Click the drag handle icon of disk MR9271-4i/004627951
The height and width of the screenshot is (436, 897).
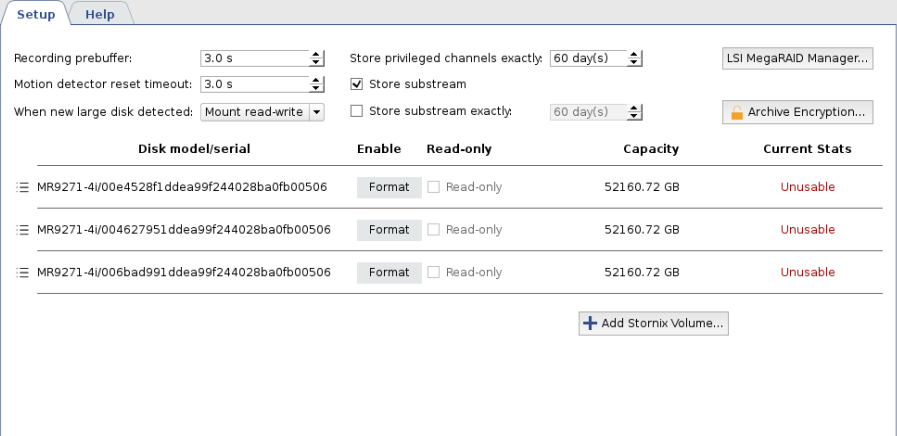pyautogui.click(x=23, y=230)
